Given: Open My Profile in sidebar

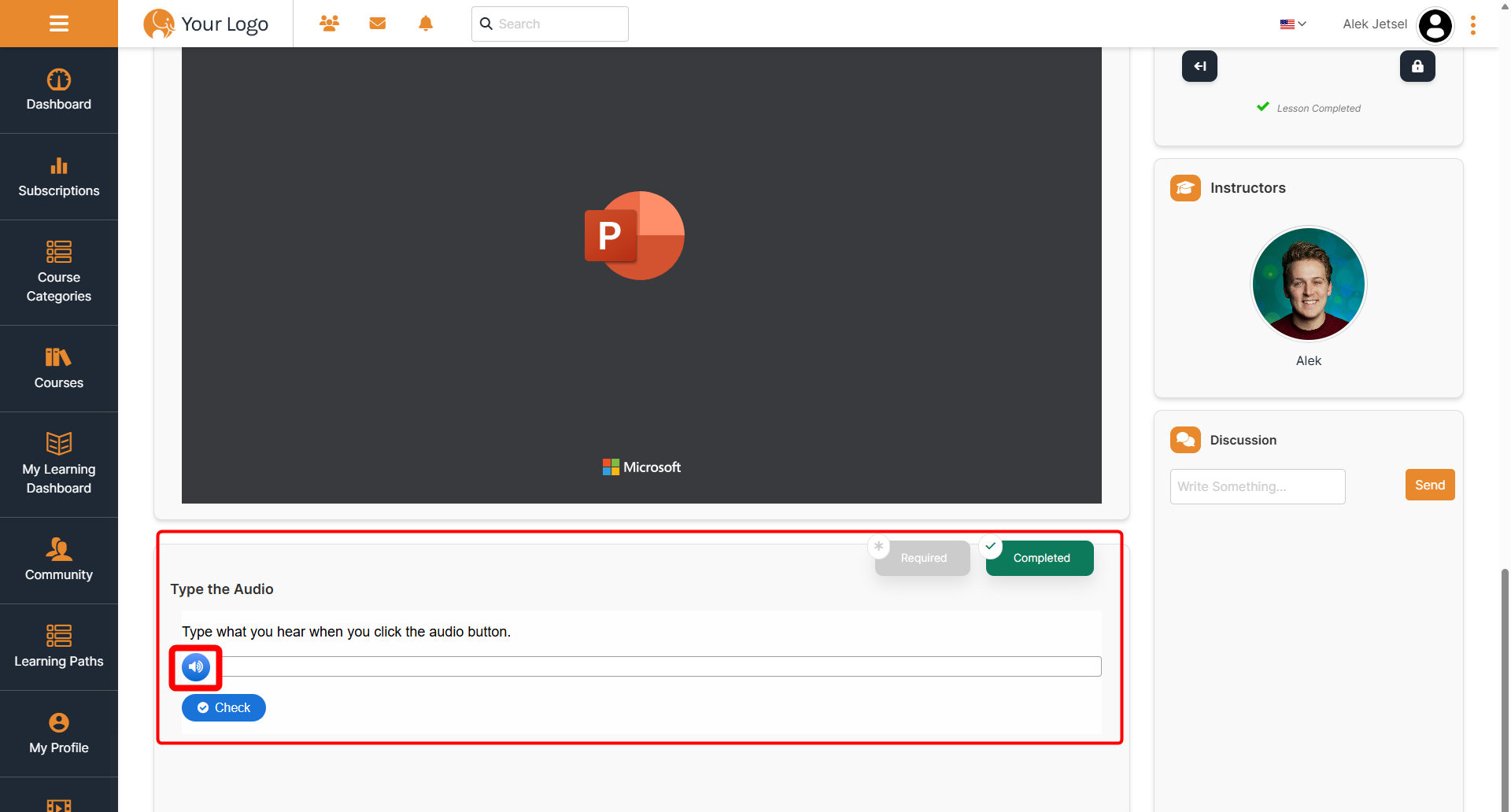Looking at the screenshot, I should (x=59, y=734).
